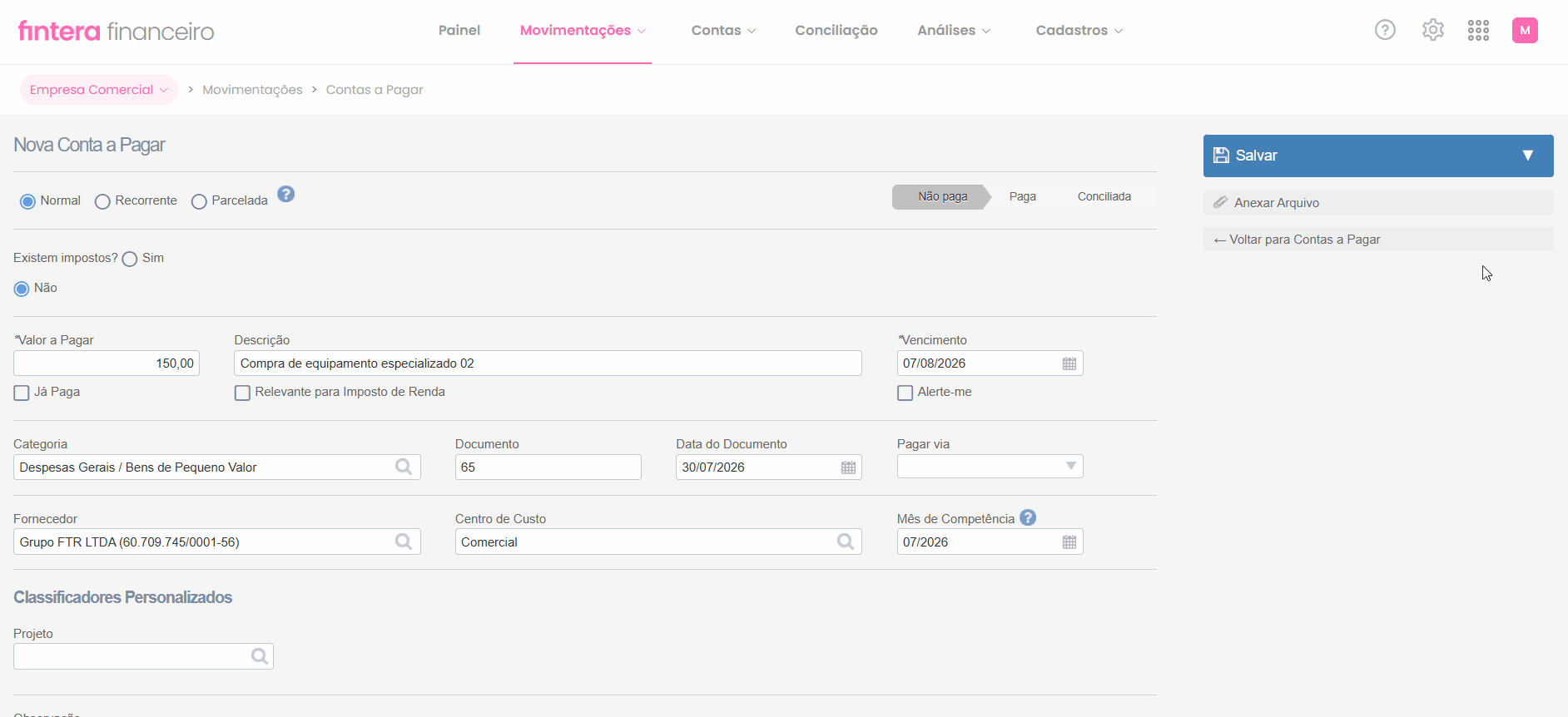Click the Categoria search magnifier icon
1568x717 pixels.
[404, 467]
